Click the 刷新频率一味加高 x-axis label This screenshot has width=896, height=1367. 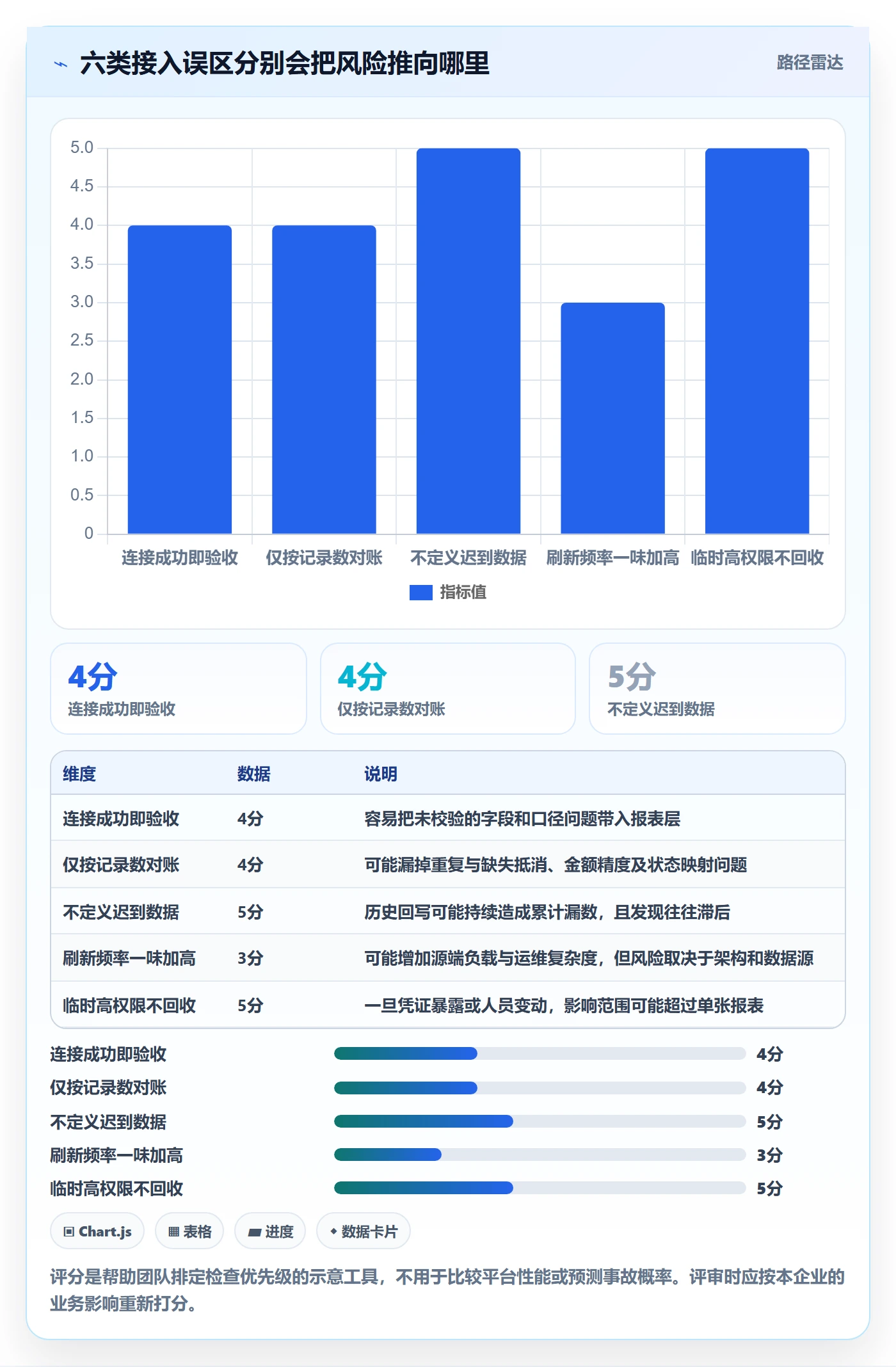(x=612, y=558)
